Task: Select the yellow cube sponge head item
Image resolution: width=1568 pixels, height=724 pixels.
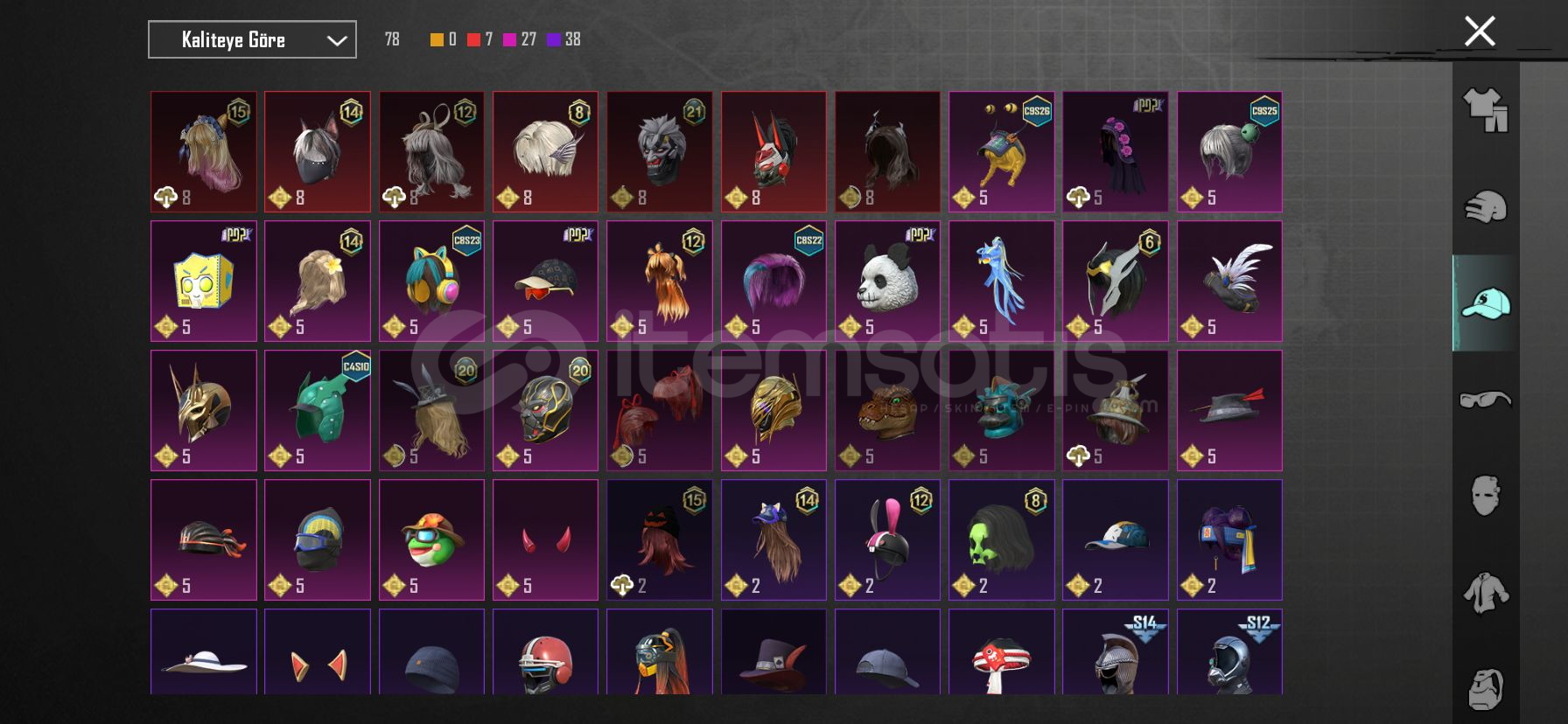Action: coord(204,281)
